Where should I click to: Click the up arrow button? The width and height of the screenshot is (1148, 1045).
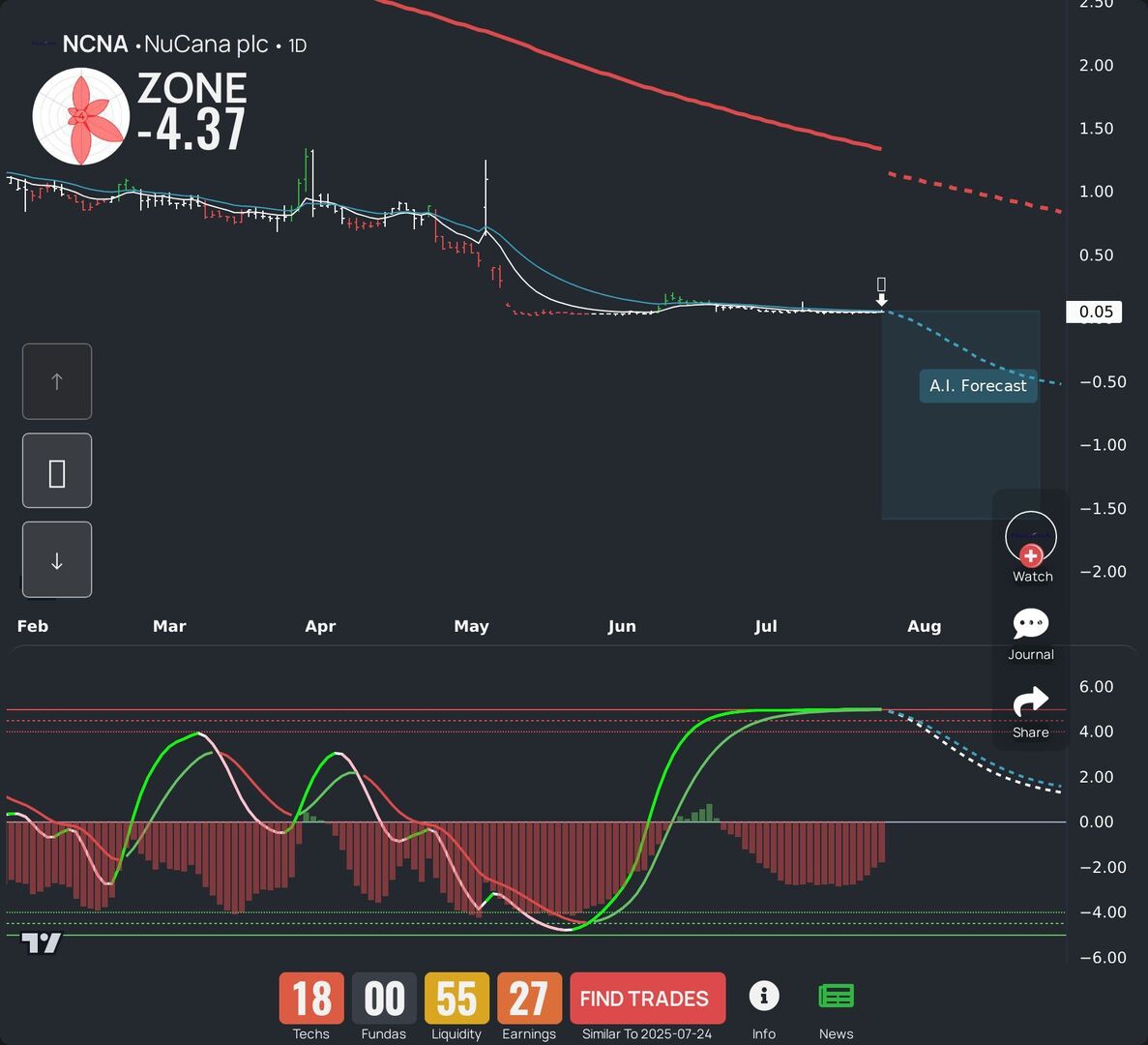point(57,381)
